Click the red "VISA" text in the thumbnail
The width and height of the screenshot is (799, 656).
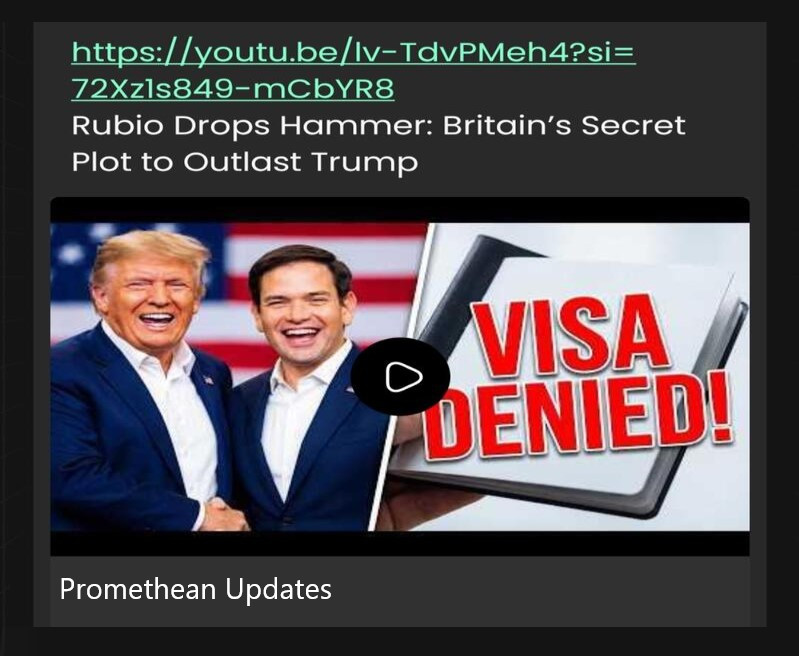[x=568, y=337]
